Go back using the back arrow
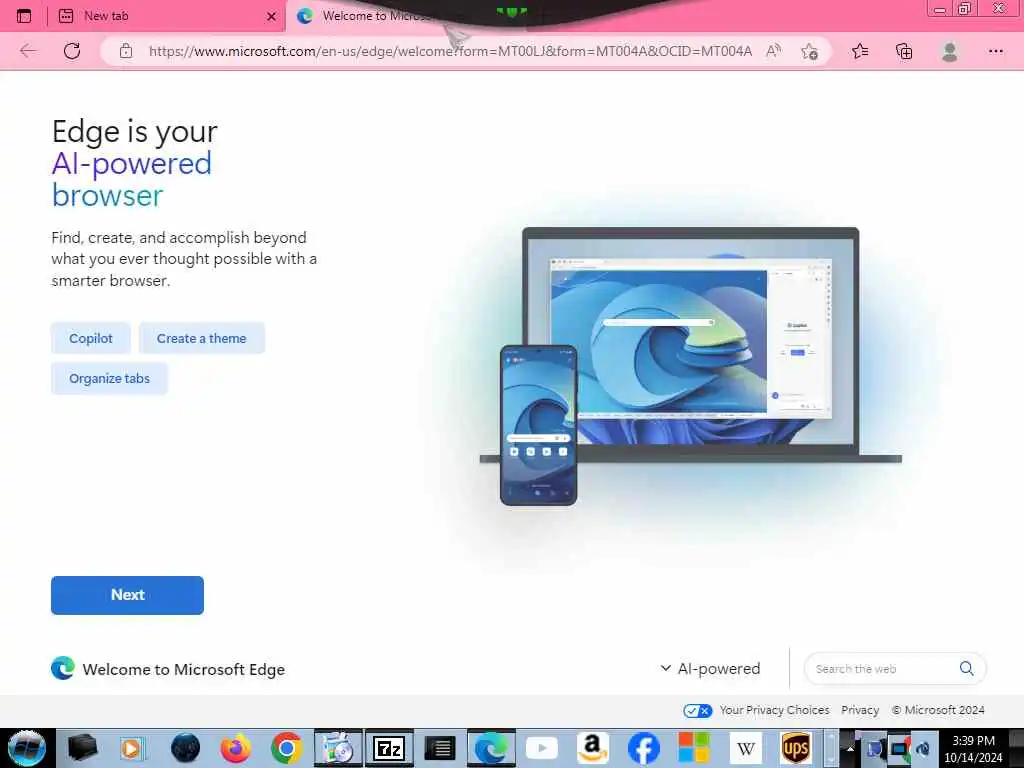Viewport: 1024px width, 768px height. (28, 51)
